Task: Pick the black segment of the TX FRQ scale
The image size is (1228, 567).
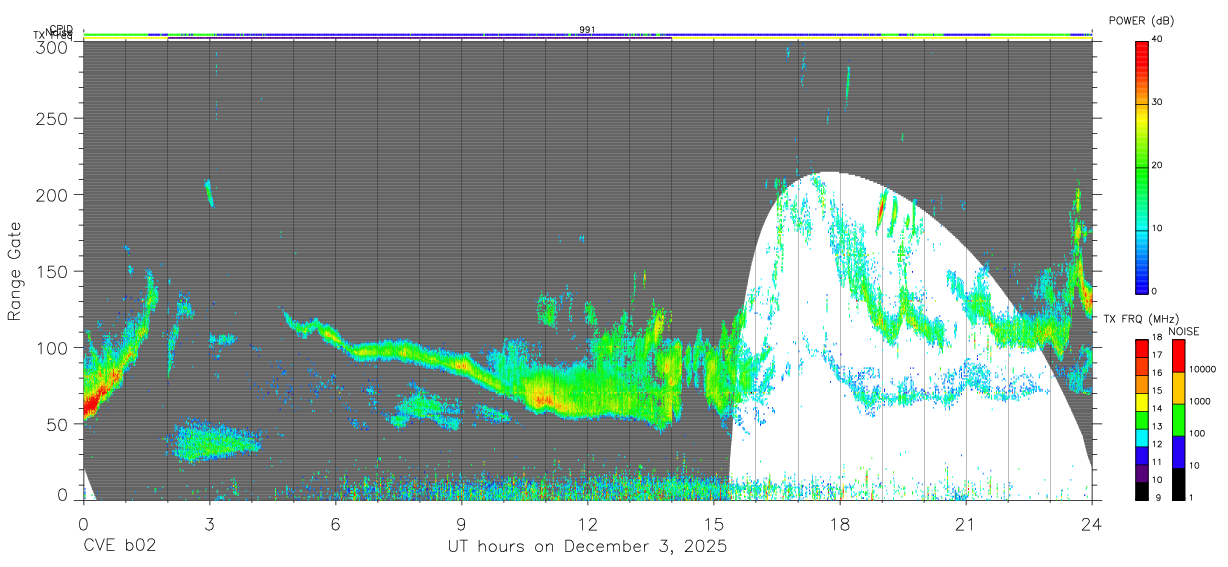Action: (x=1142, y=489)
